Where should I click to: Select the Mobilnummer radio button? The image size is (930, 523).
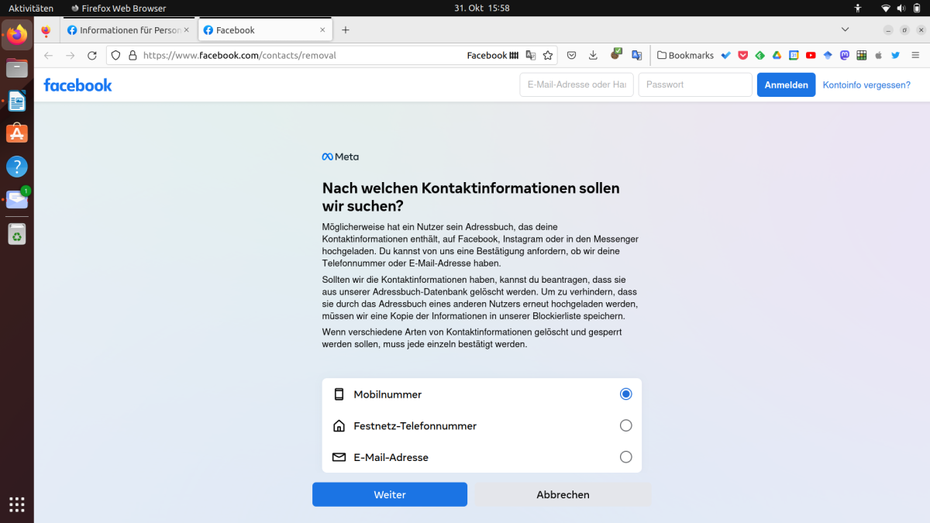pos(626,394)
